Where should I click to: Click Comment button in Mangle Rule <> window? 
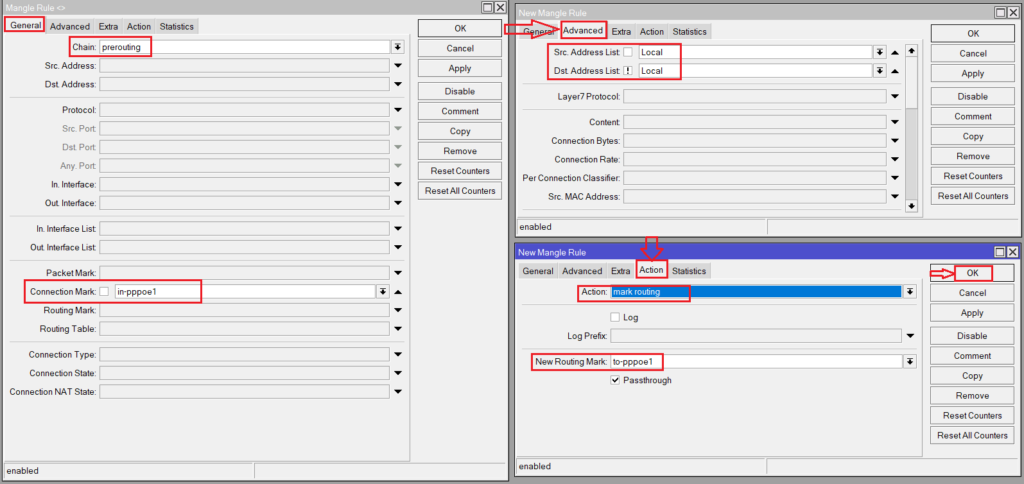460,111
